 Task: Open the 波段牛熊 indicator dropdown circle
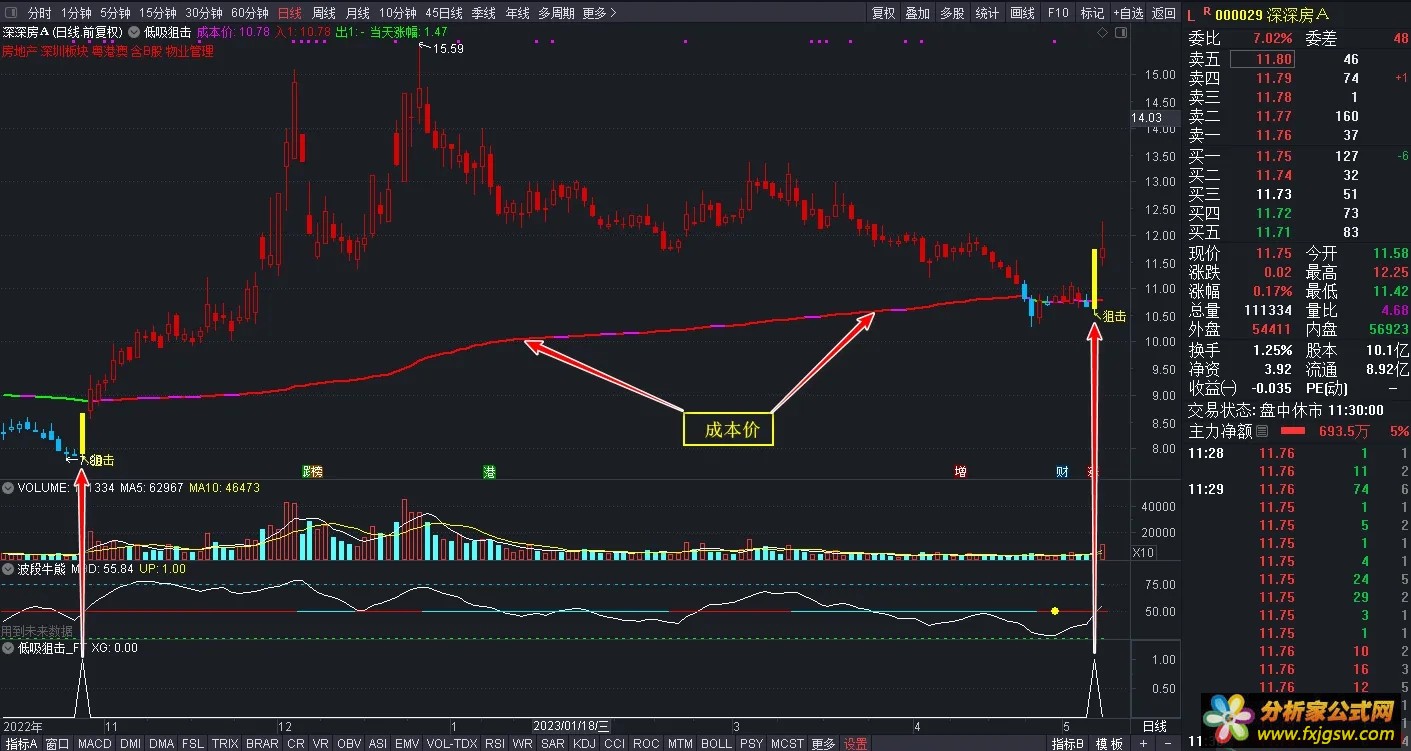[8, 568]
